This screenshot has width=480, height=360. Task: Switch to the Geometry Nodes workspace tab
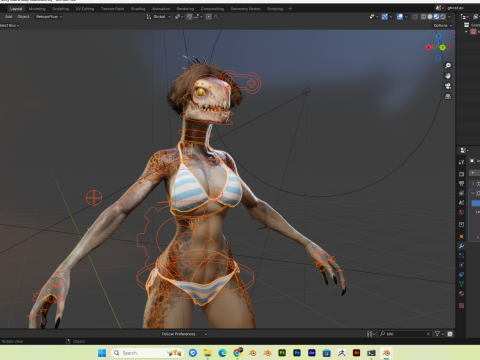coord(246,9)
